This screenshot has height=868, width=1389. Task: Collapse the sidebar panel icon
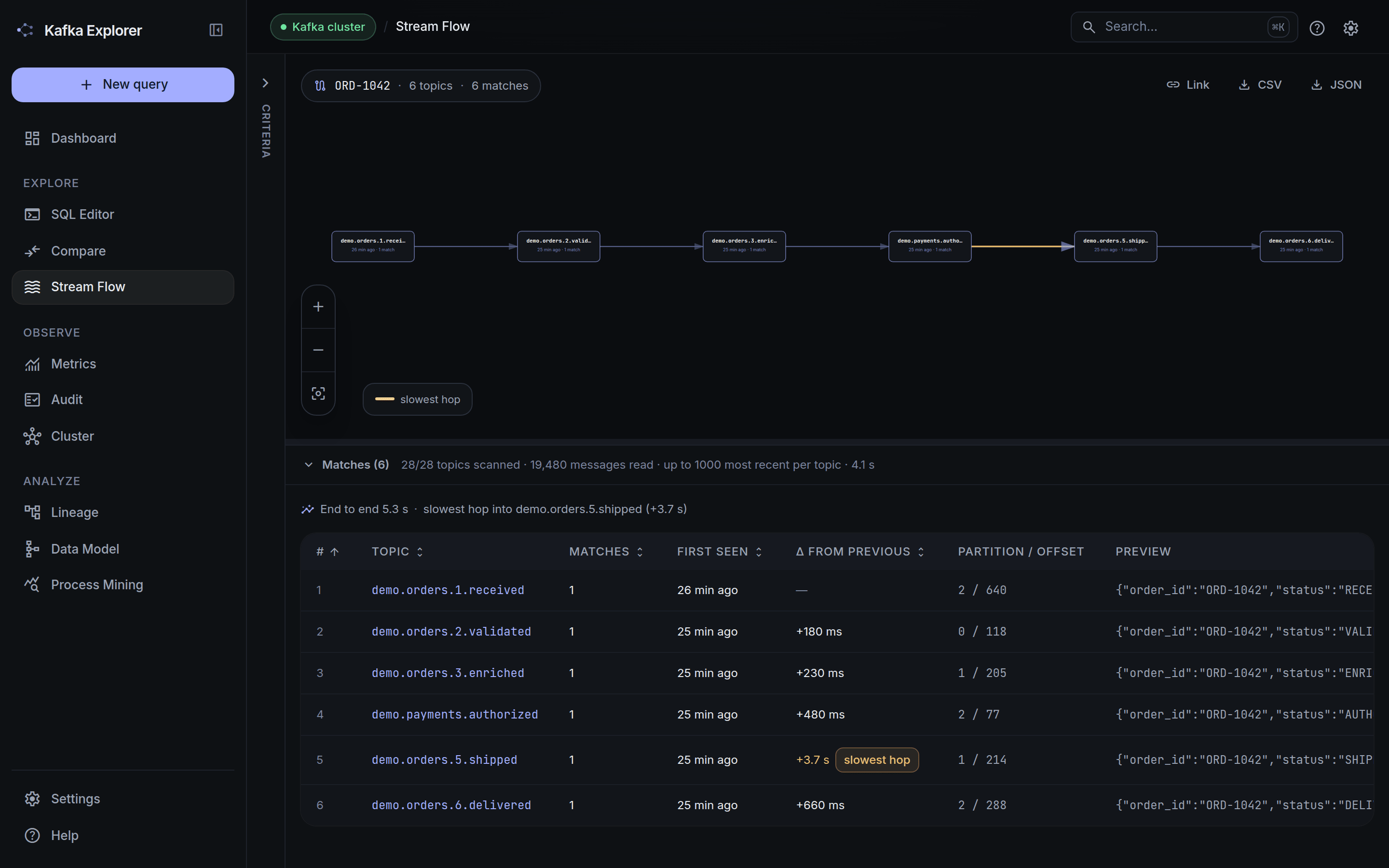pos(216,30)
